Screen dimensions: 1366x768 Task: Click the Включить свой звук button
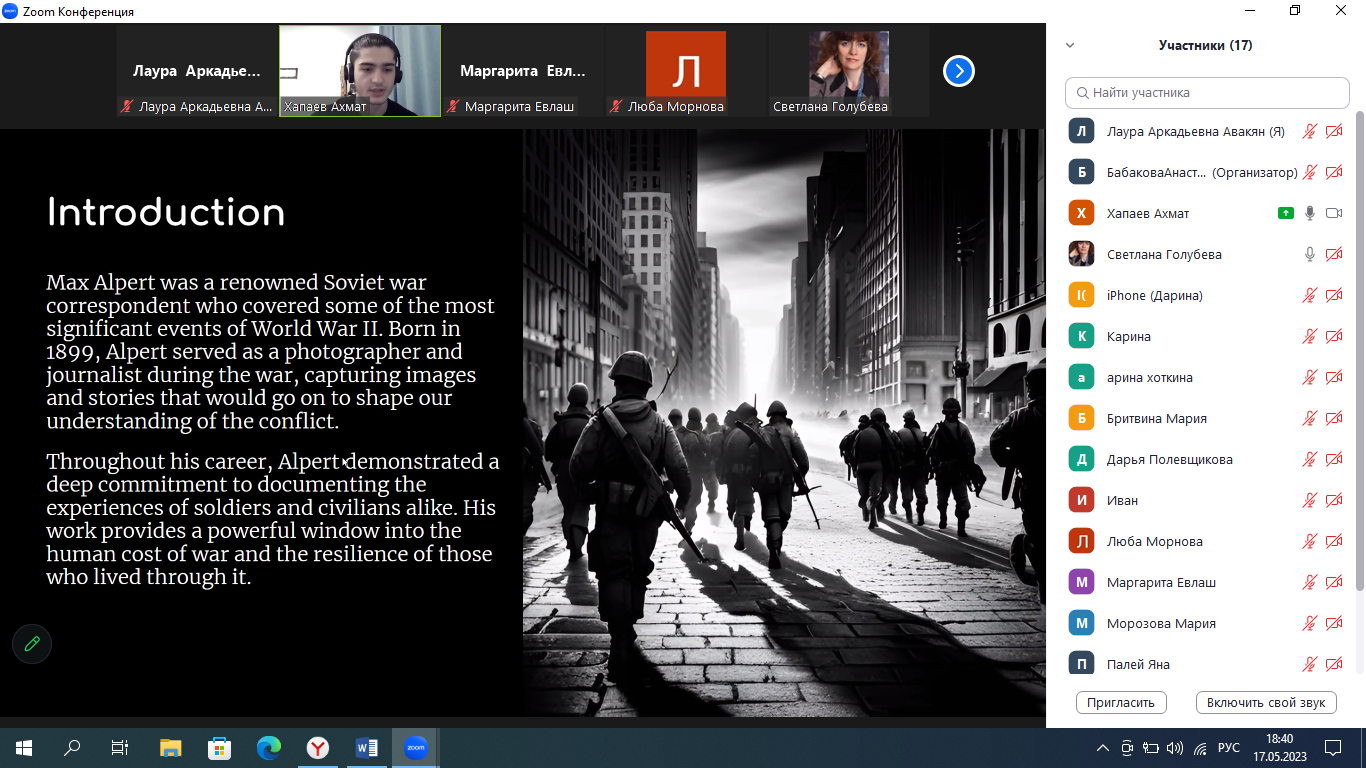point(1265,702)
